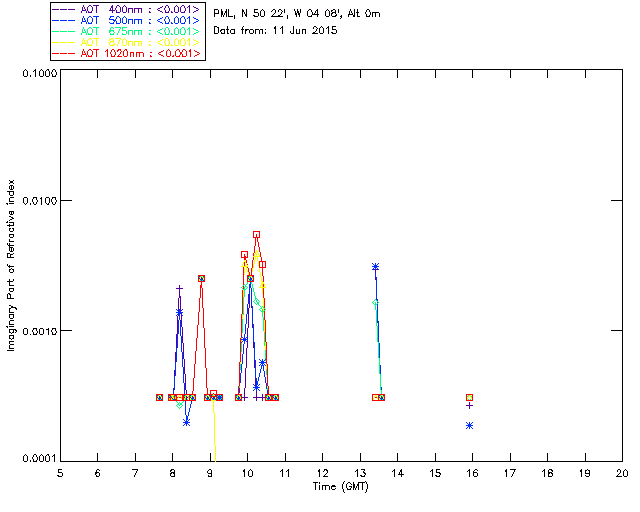Click the x-axis tick label 9

tap(210, 473)
